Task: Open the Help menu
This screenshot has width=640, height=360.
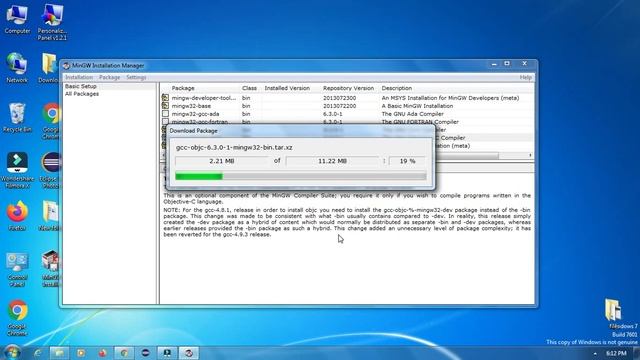Action: (x=525, y=77)
